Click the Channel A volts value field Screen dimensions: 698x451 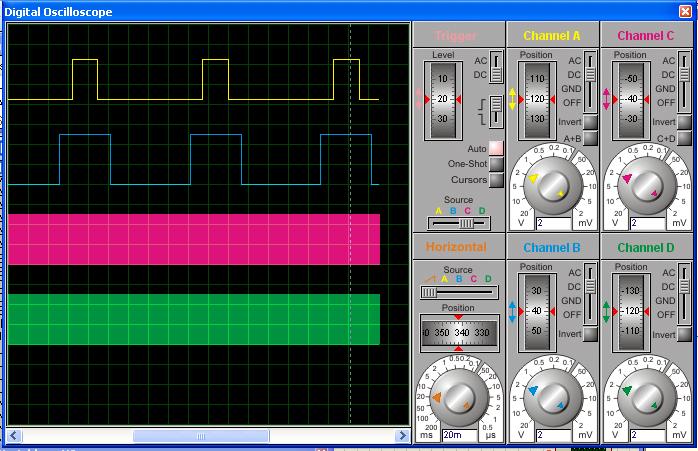pyautogui.click(x=554, y=223)
